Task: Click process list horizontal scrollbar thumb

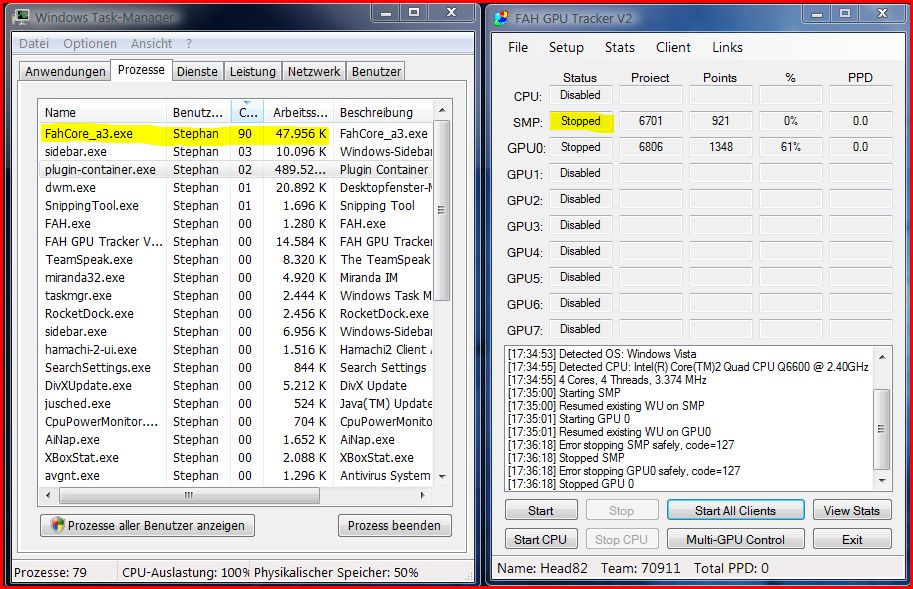Action: 189,495
